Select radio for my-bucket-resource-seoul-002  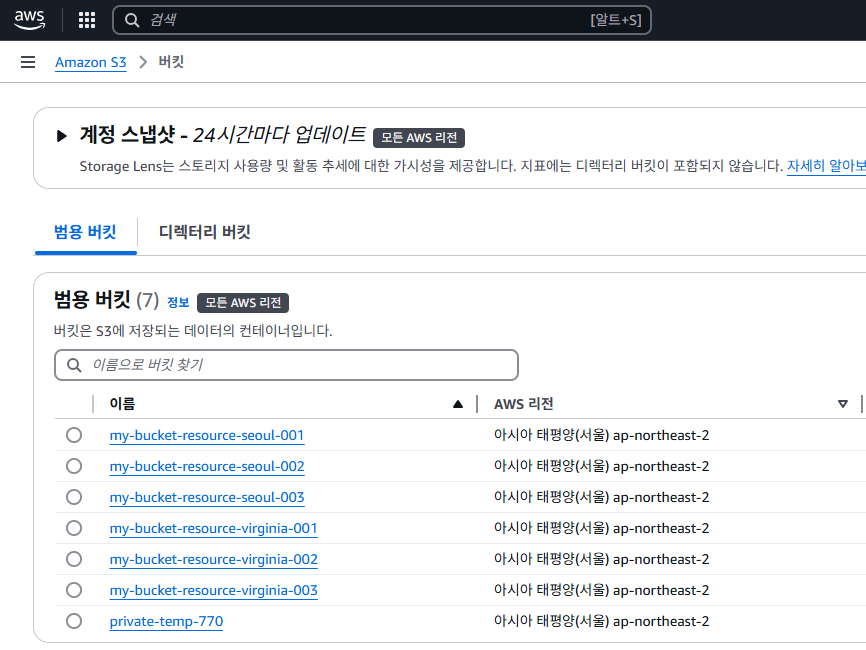point(74,466)
